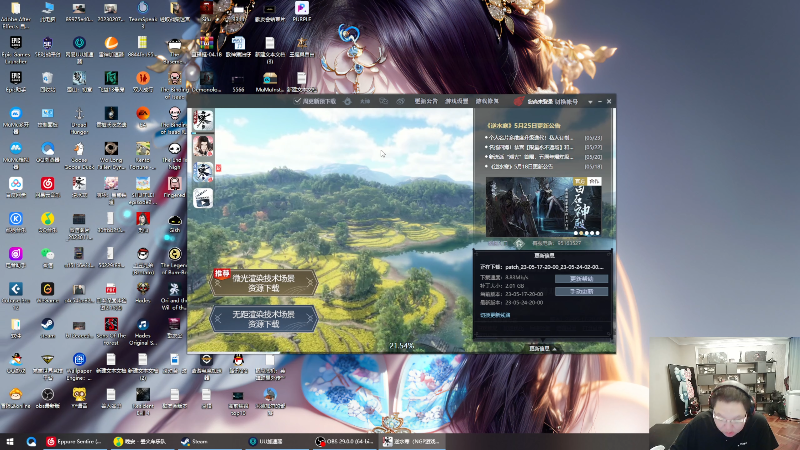Viewport: 800px width, 450px height.
Task: Open the Windows Start button
Action: point(10,441)
